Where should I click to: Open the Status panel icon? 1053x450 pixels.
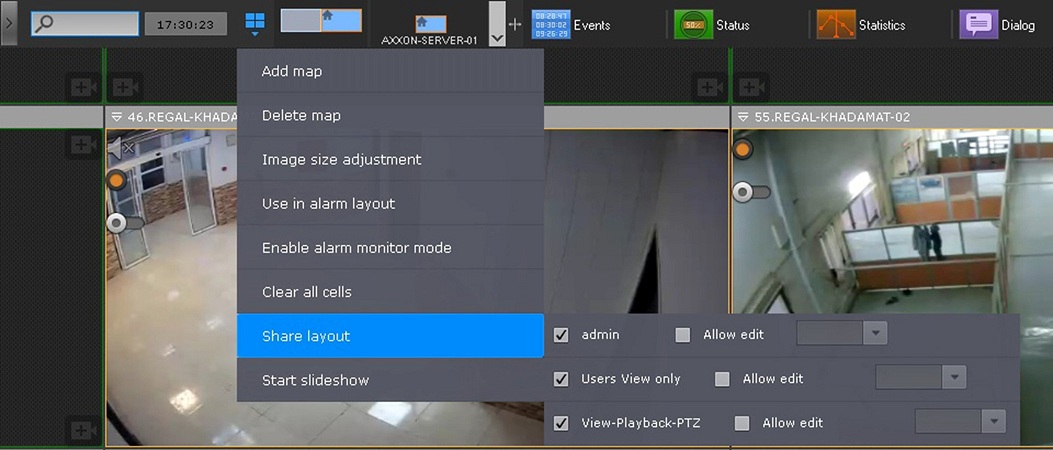[x=693, y=24]
